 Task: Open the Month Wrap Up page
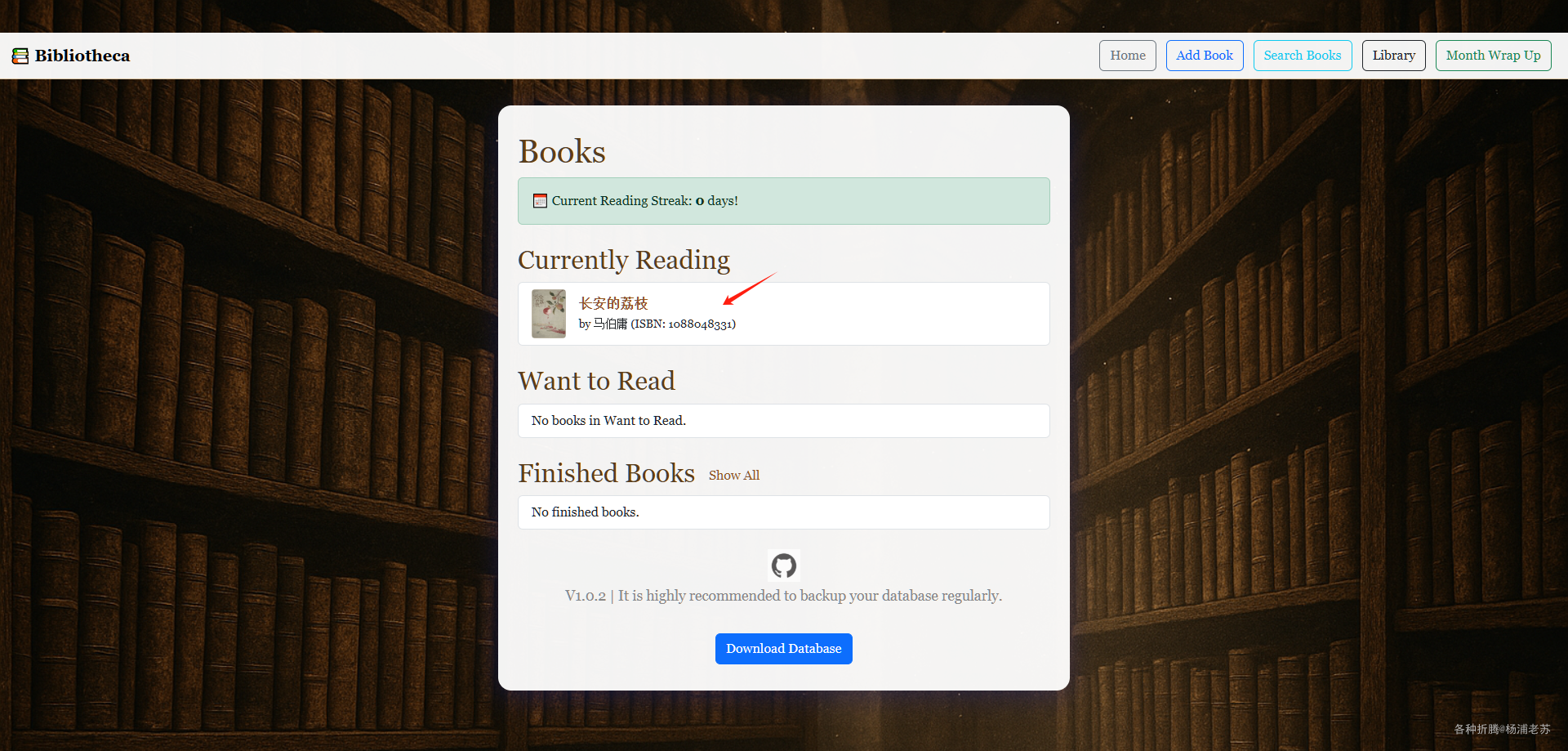coord(1494,56)
